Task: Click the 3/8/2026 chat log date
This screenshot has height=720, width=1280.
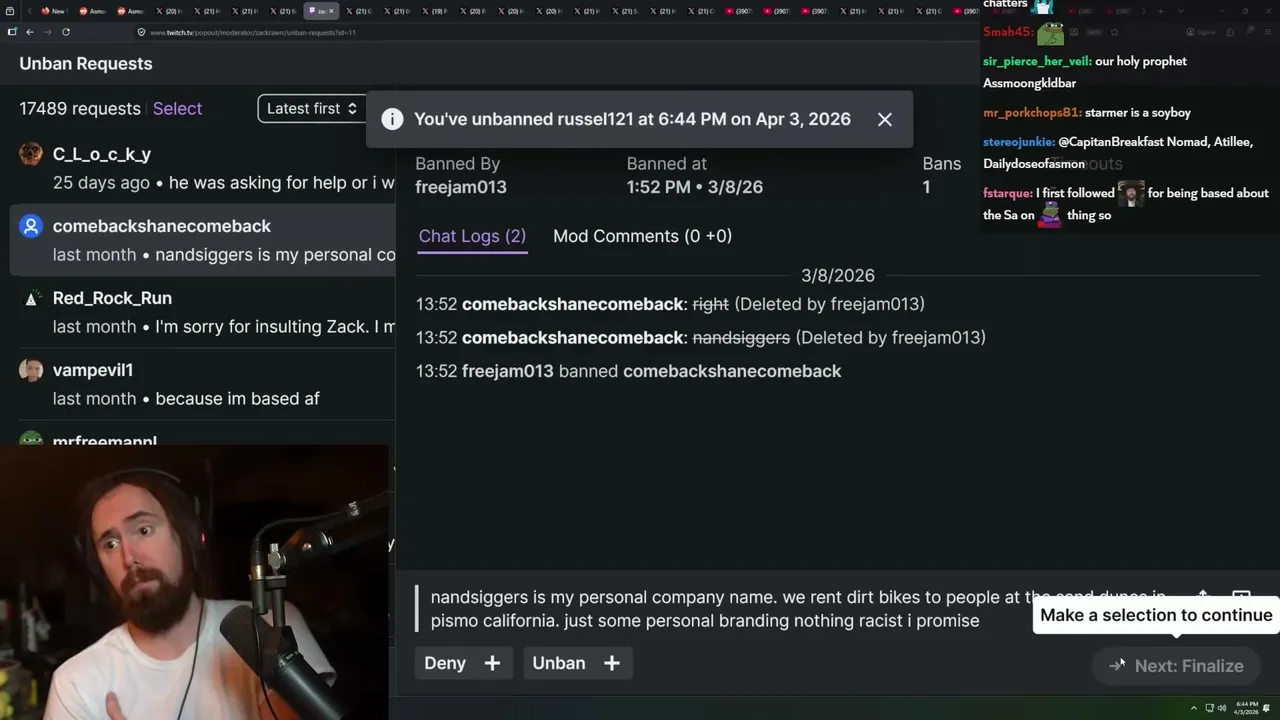Action: click(838, 275)
